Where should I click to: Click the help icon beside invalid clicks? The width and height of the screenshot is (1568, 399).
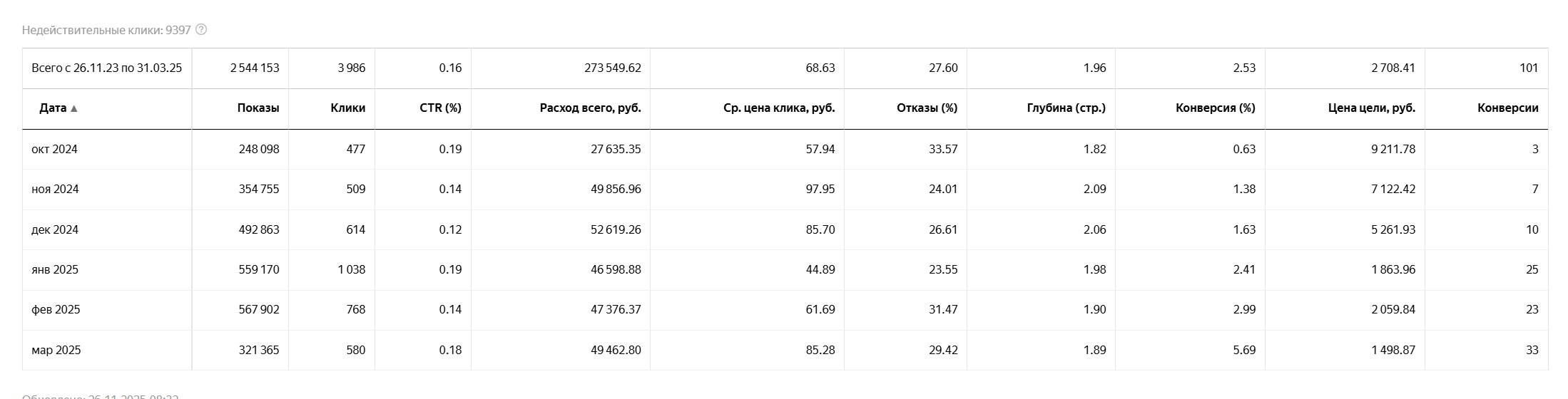201,29
